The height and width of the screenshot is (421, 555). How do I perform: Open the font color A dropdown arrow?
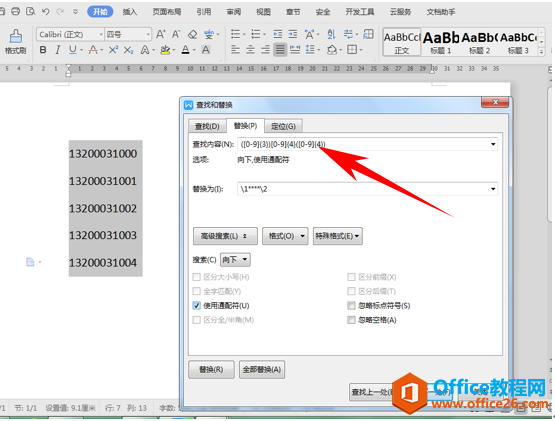194,50
